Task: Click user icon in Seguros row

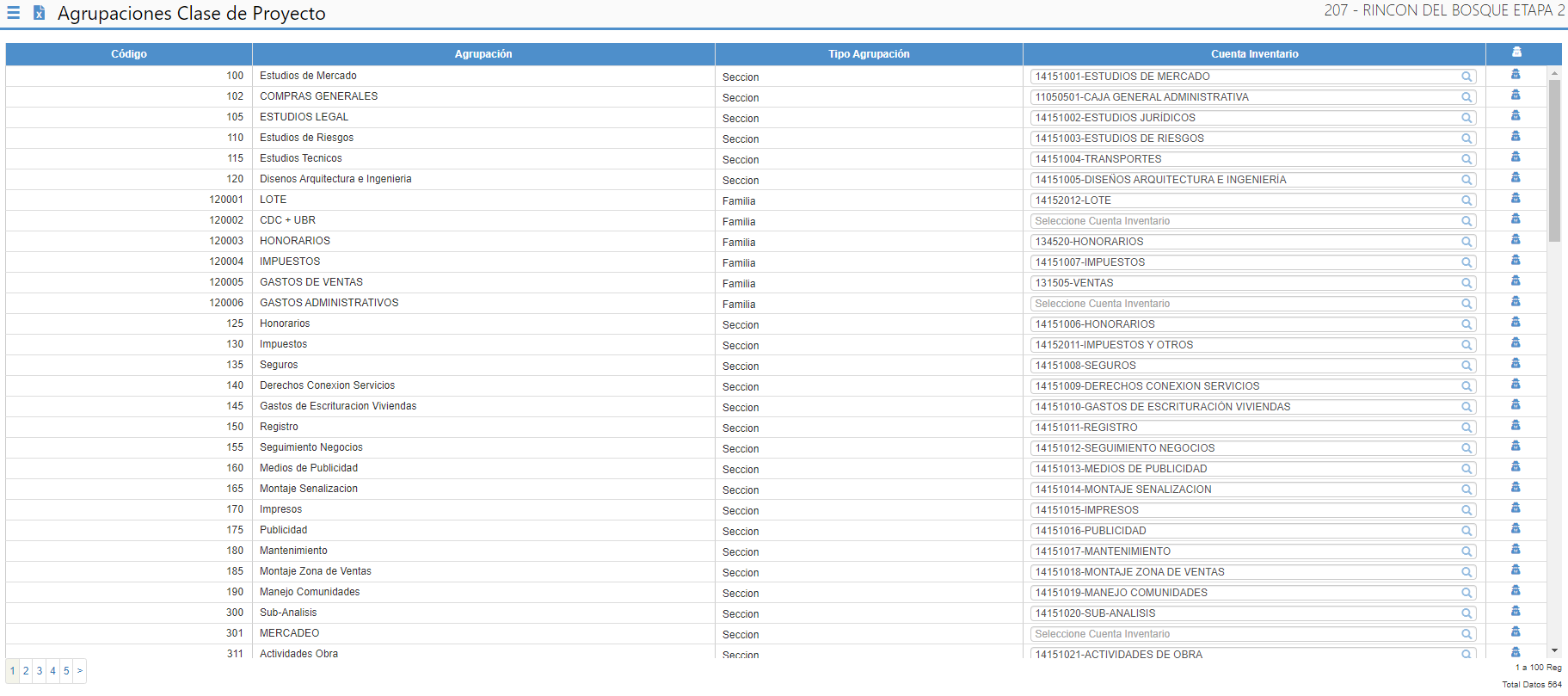Action: click(x=1516, y=363)
